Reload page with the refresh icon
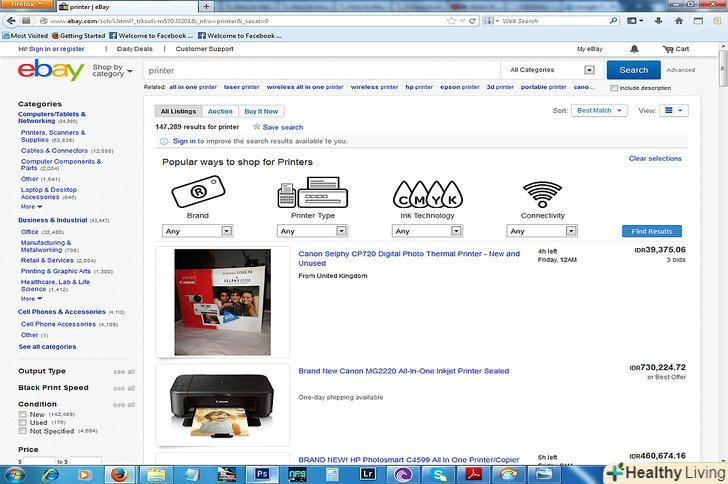The width and height of the screenshot is (728, 484). click(472, 21)
